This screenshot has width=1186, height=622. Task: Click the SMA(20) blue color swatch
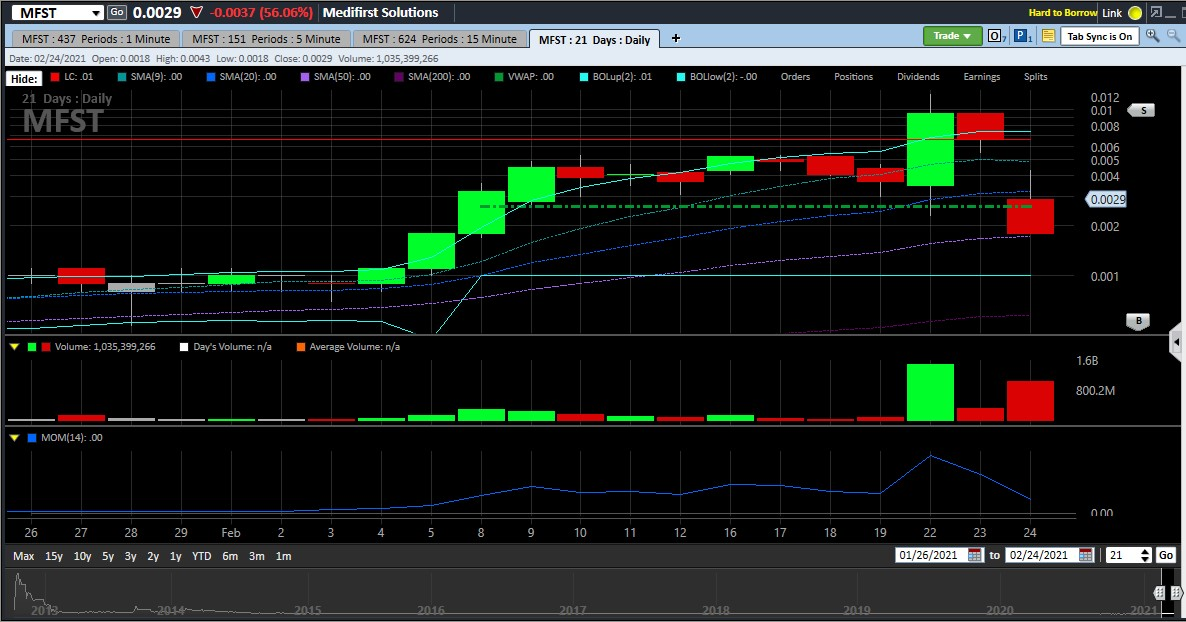[211, 77]
